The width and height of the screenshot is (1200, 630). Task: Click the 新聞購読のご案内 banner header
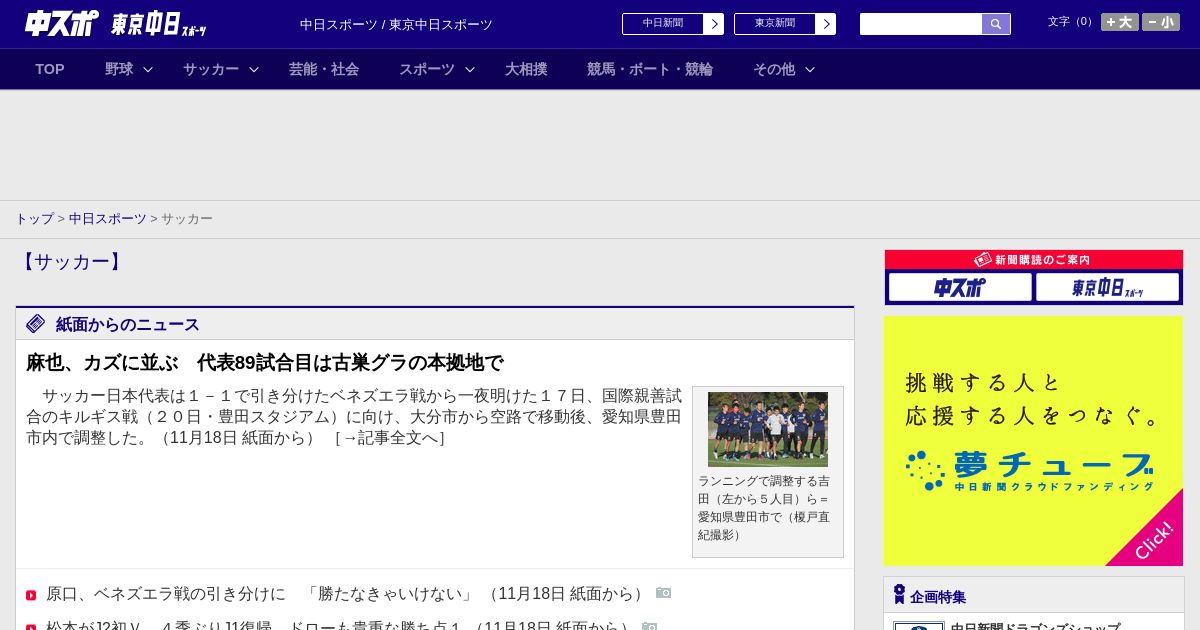pyautogui.click(x=1034, y=260)
